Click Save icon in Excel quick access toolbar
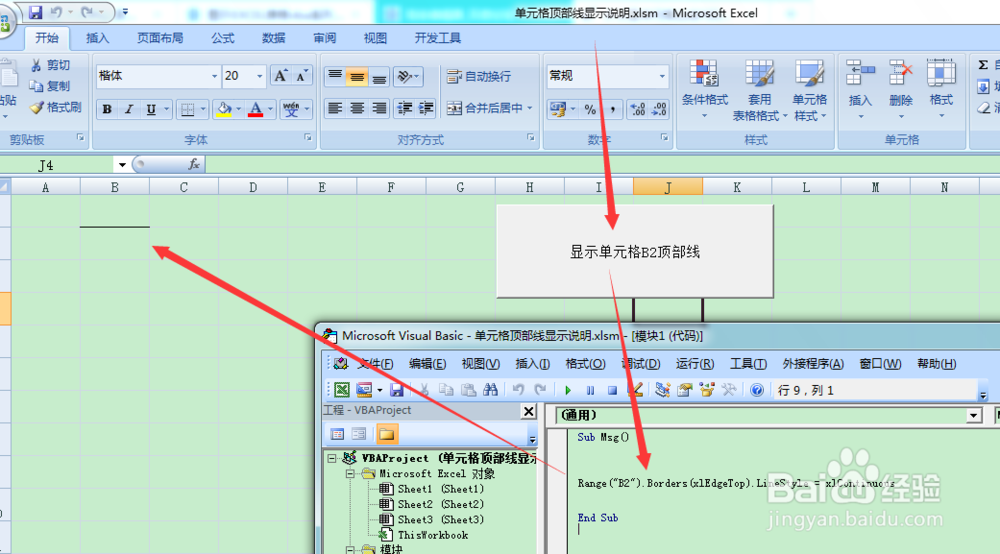The height and width of the screenshot is (554, 1000). coord(35,12)
